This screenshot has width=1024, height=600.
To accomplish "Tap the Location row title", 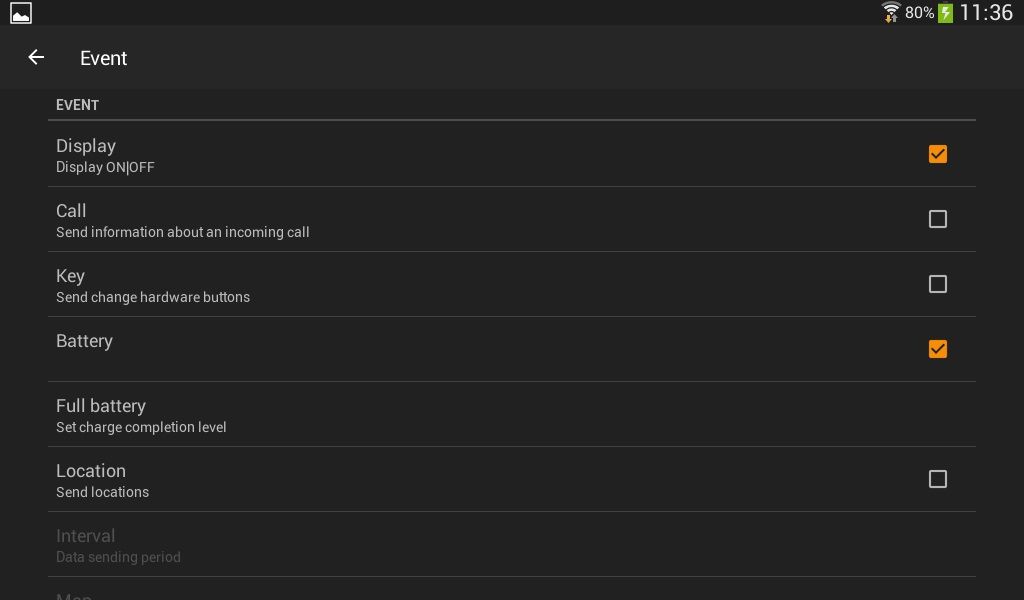I will tap(91, 471).
